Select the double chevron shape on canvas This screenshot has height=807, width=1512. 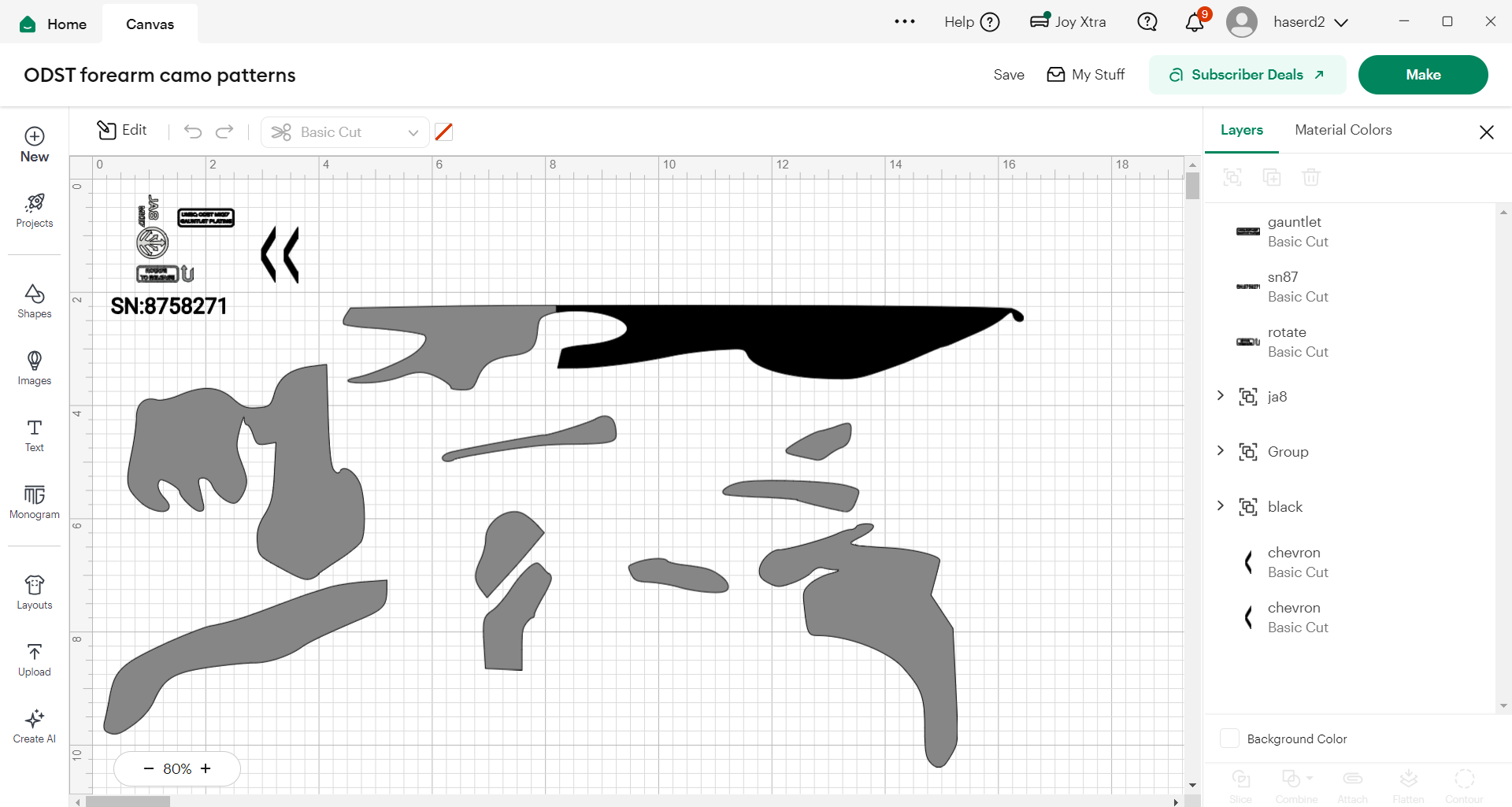(x=280, y=254)
